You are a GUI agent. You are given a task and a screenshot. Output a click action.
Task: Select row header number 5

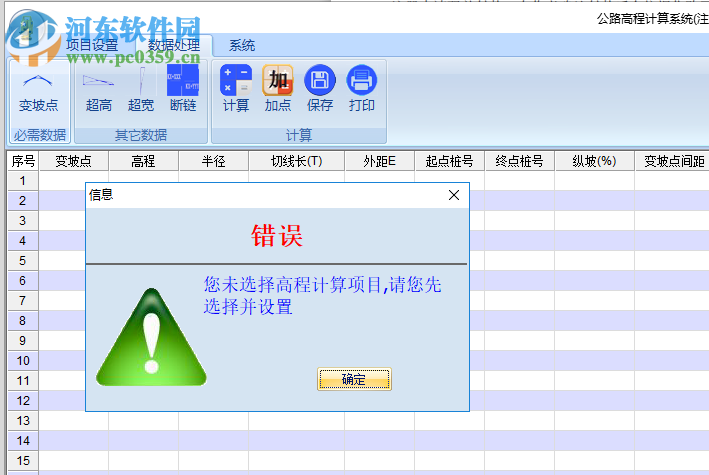pyautogui.click(x=23, y=261)
